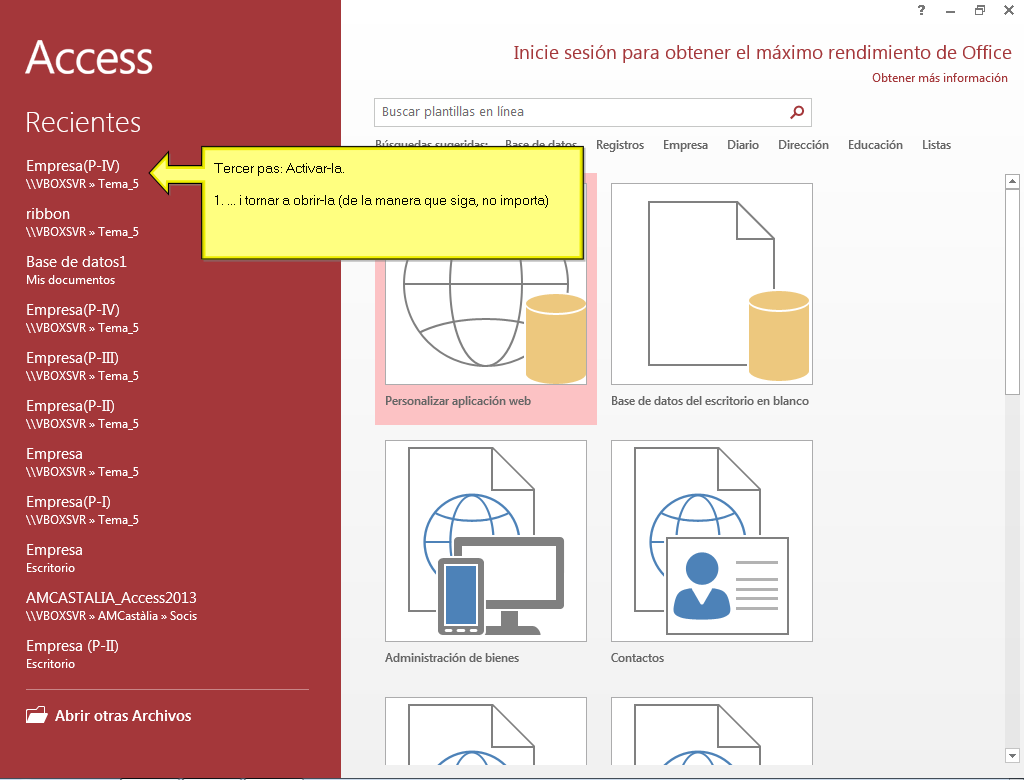This screenshot has height=780, width=1024.
Task: Click the folder icon for Abrir otras Archivos
Action: [37, 715]
